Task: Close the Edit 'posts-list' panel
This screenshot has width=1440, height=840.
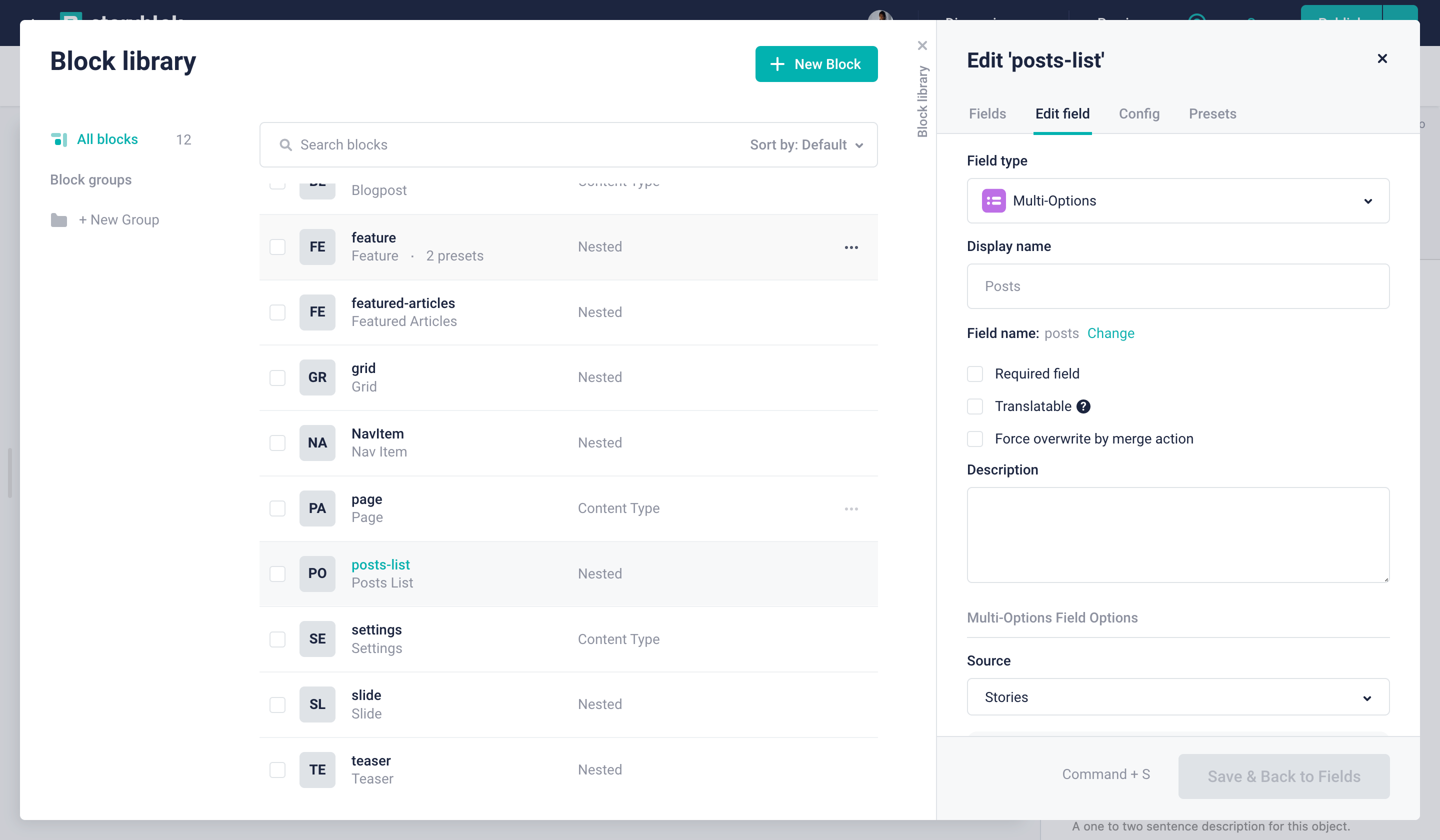Action: (x=1382, y=59)
